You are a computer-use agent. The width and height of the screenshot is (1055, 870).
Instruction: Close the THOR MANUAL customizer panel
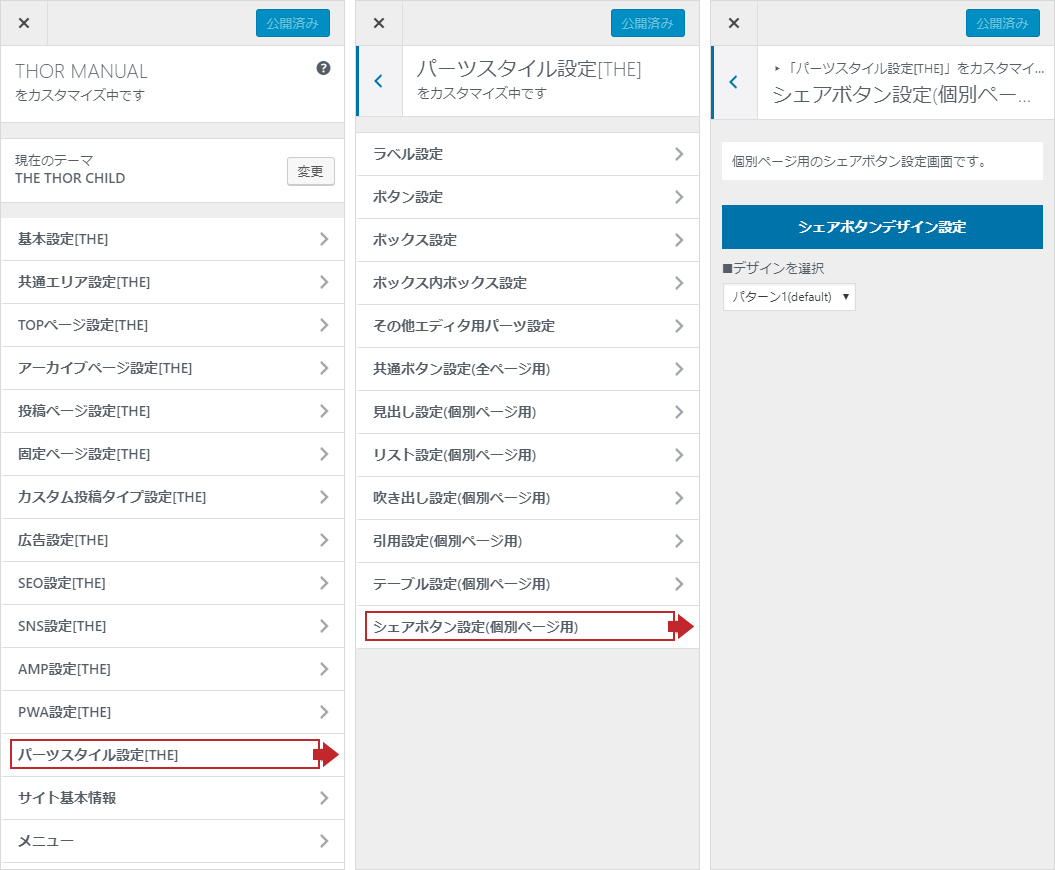click(x=24, y=23)
